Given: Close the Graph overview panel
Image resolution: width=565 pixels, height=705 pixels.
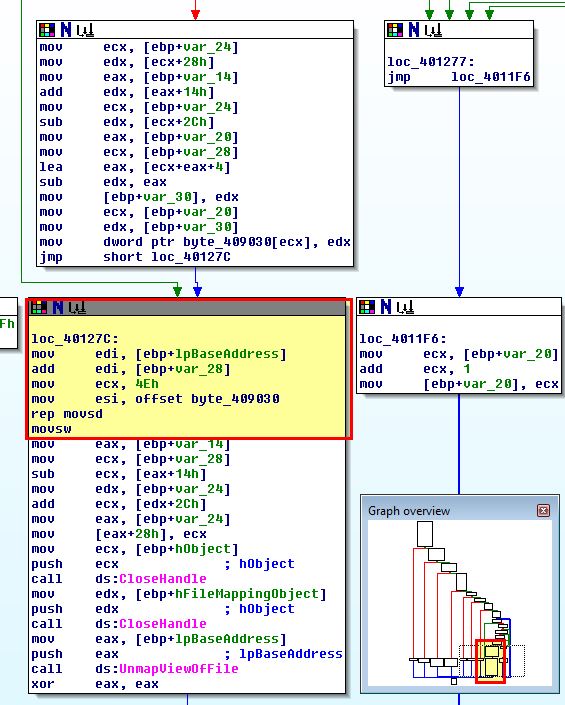Looking at the screenshot, I should (x=543, y=510).
